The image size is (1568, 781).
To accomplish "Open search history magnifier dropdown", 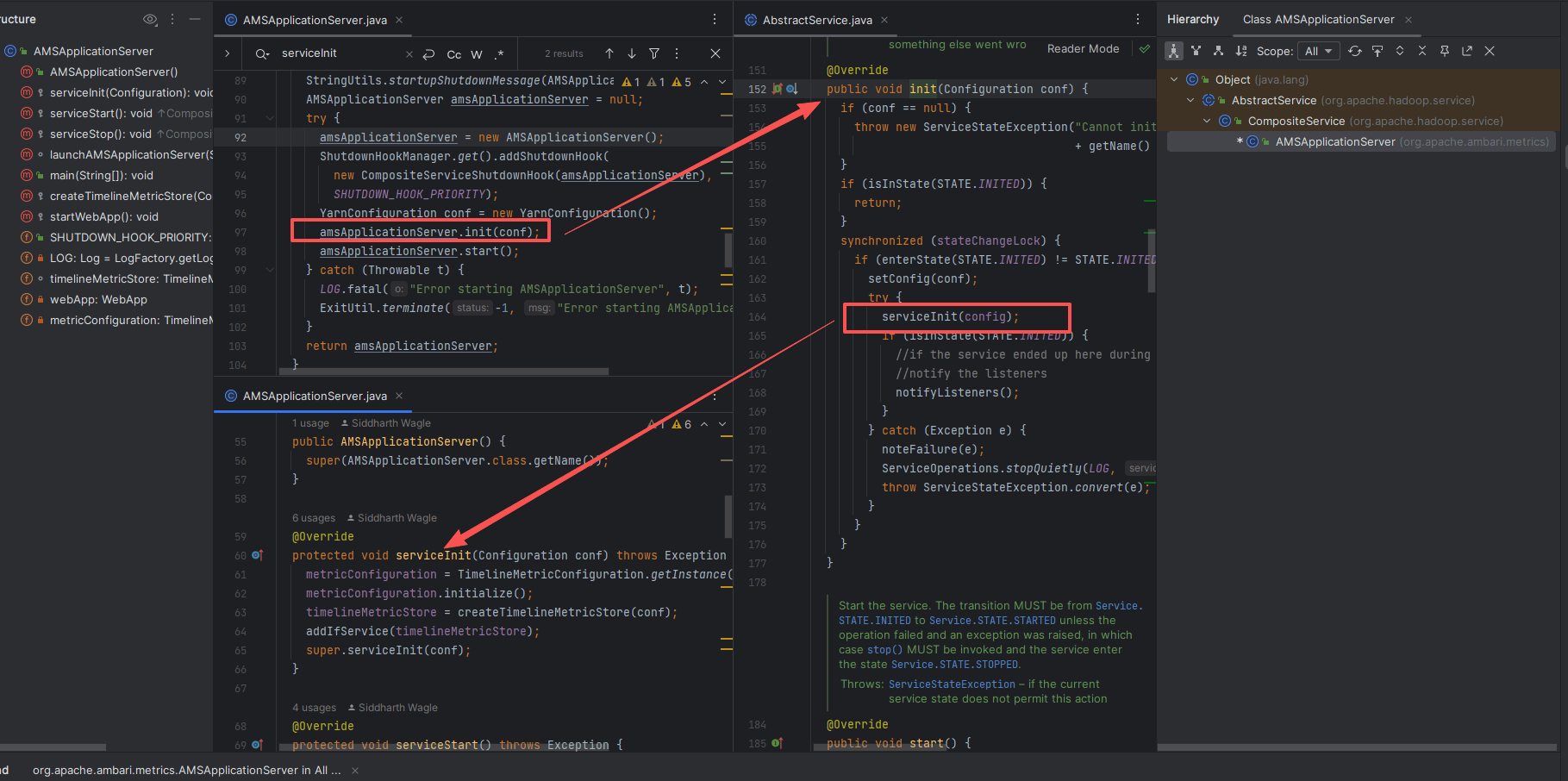I will click(263, 54).
